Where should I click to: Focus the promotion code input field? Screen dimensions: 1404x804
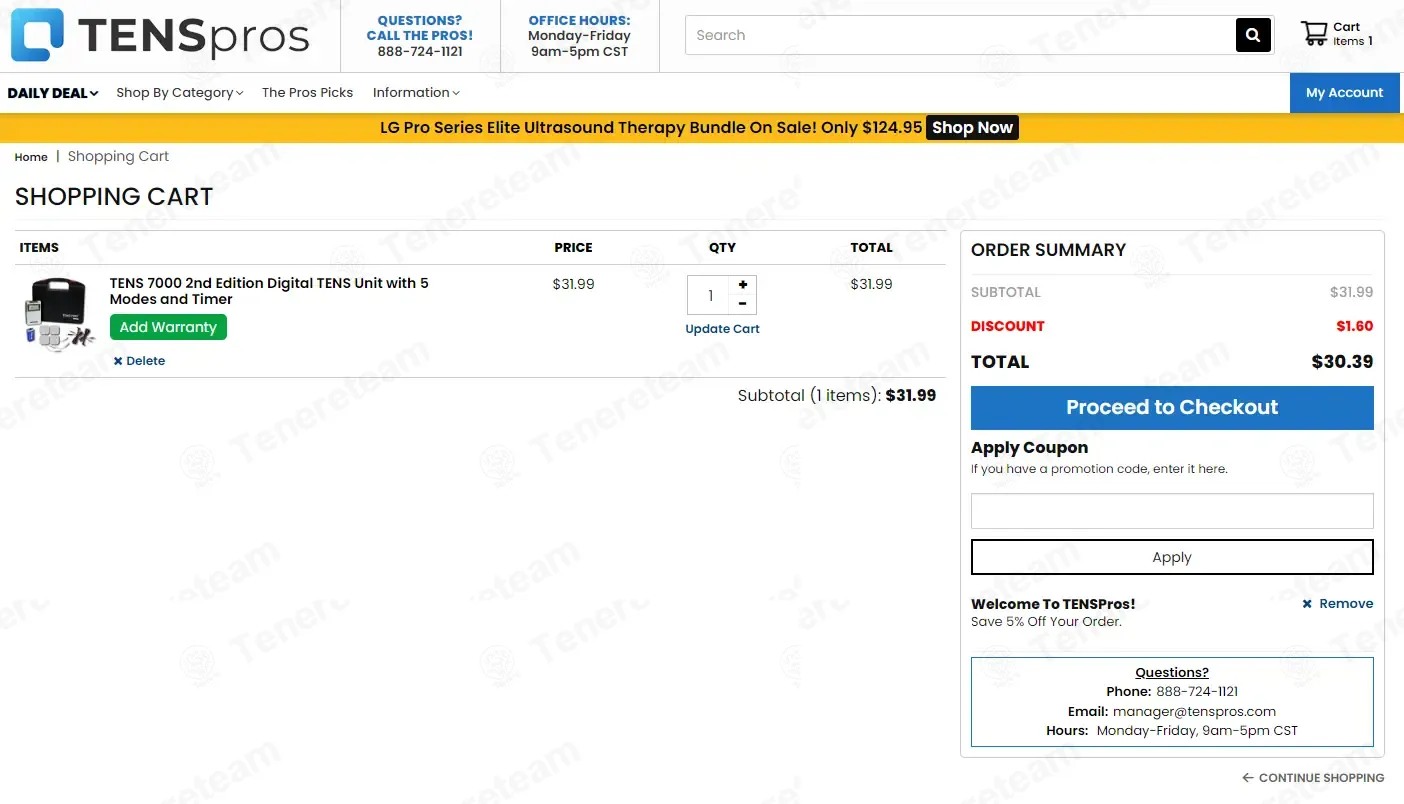[1171, 511]
